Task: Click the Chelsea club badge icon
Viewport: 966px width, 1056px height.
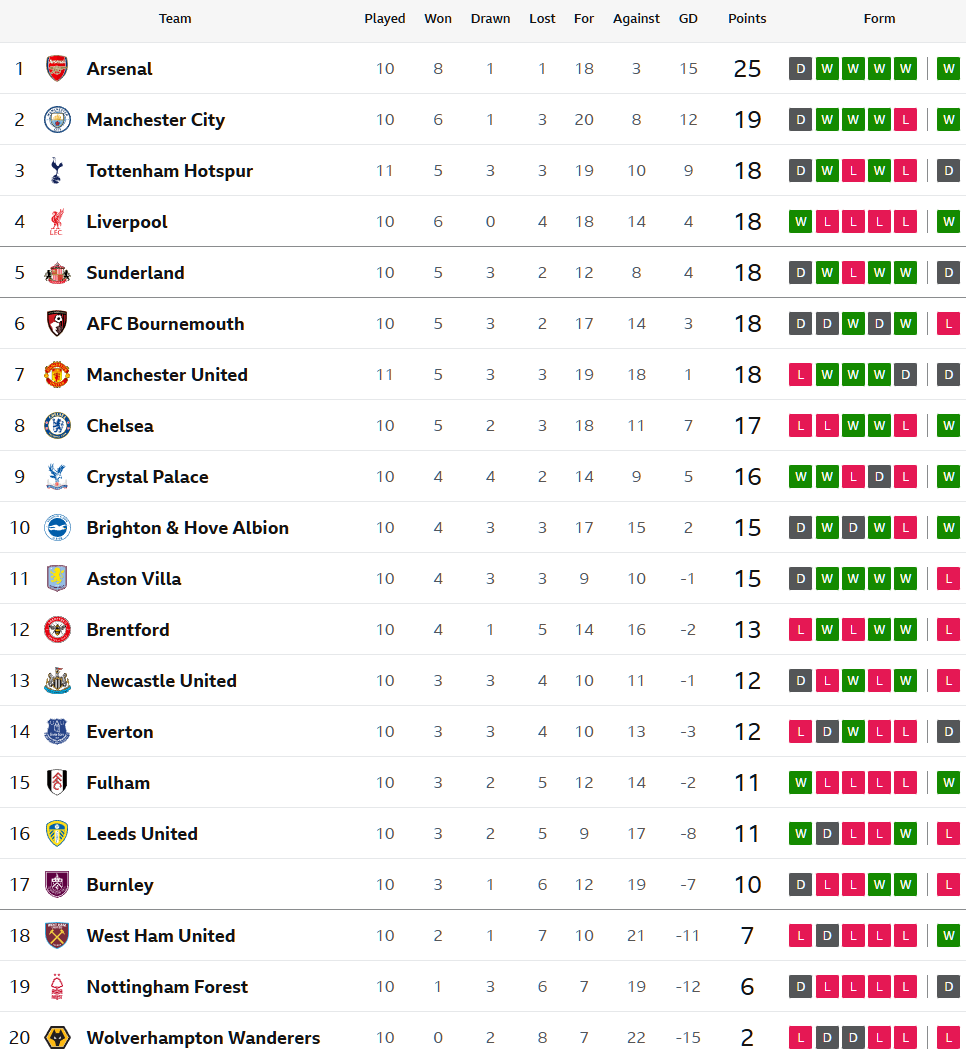Action: click(x=57, y=426)
